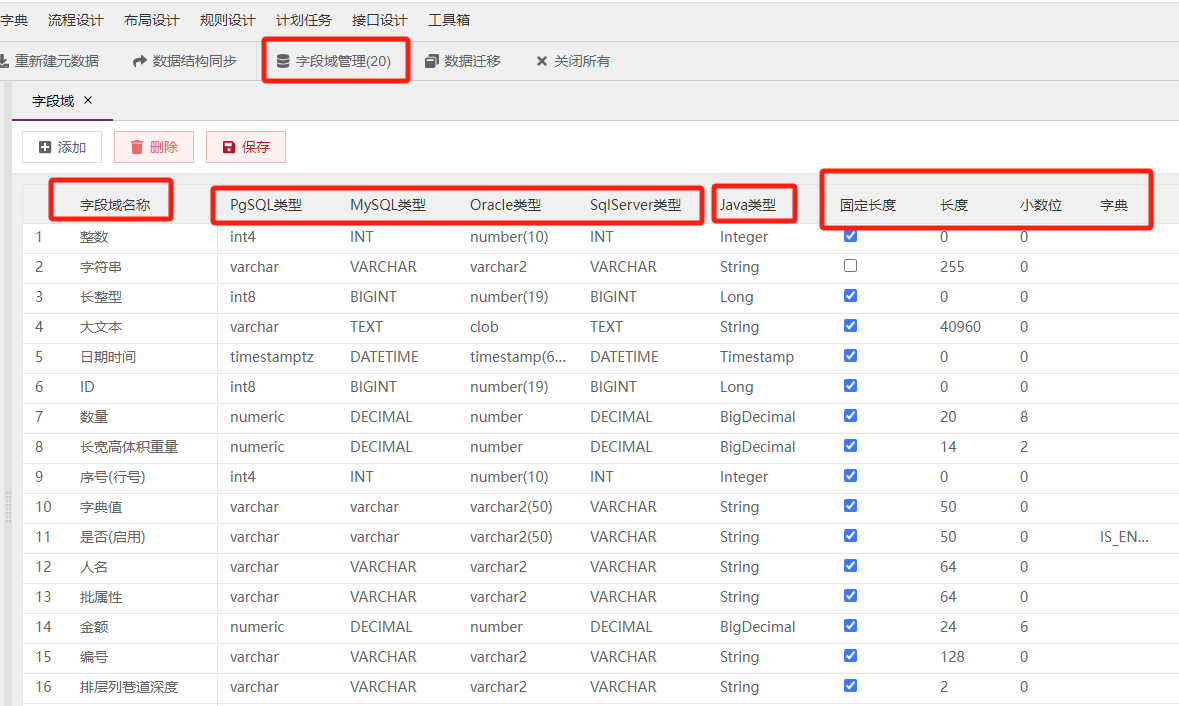
Task: Toggle 固定长度 checkbox for 大文本
Action: [x=850, y=326]
